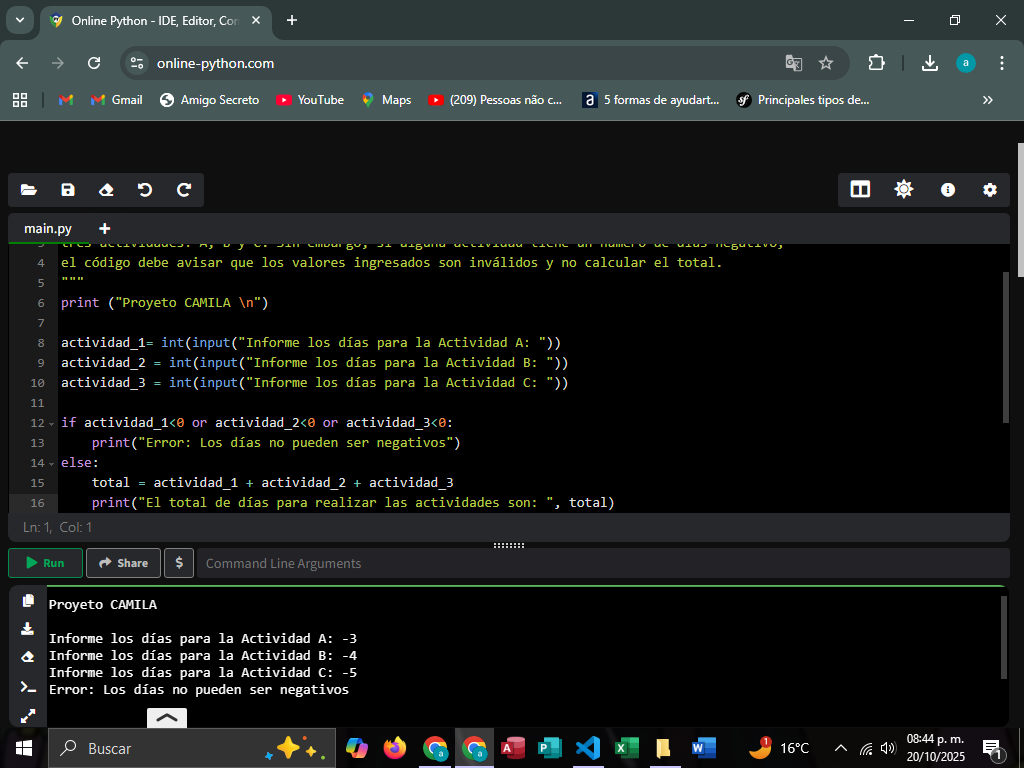Open editor settings with the gear icon
This screenshot has width=1024, height=768.
(990, 190)
